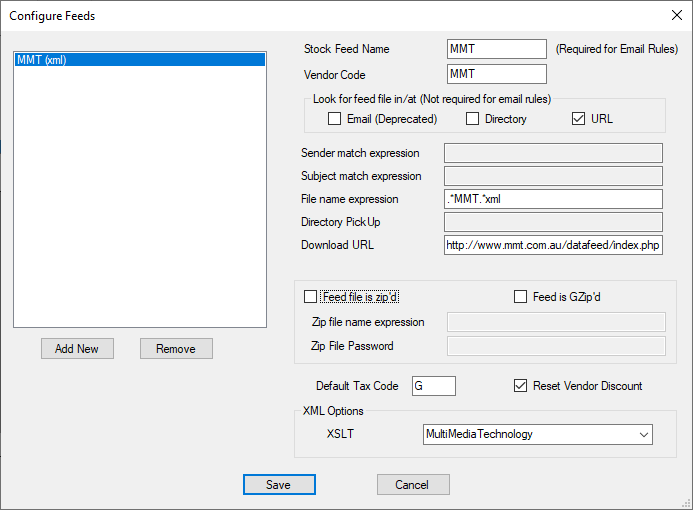Uncheck the URL checkbox
This screenshot has height=510, width=693.
(x=578, y=119)
